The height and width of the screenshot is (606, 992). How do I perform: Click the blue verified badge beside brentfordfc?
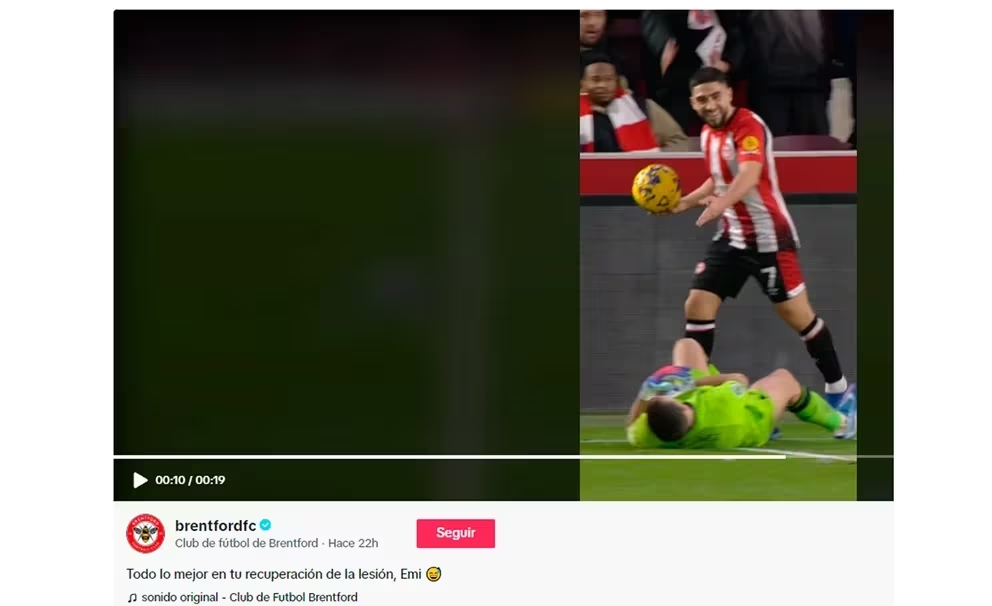(x=266, y=525)
